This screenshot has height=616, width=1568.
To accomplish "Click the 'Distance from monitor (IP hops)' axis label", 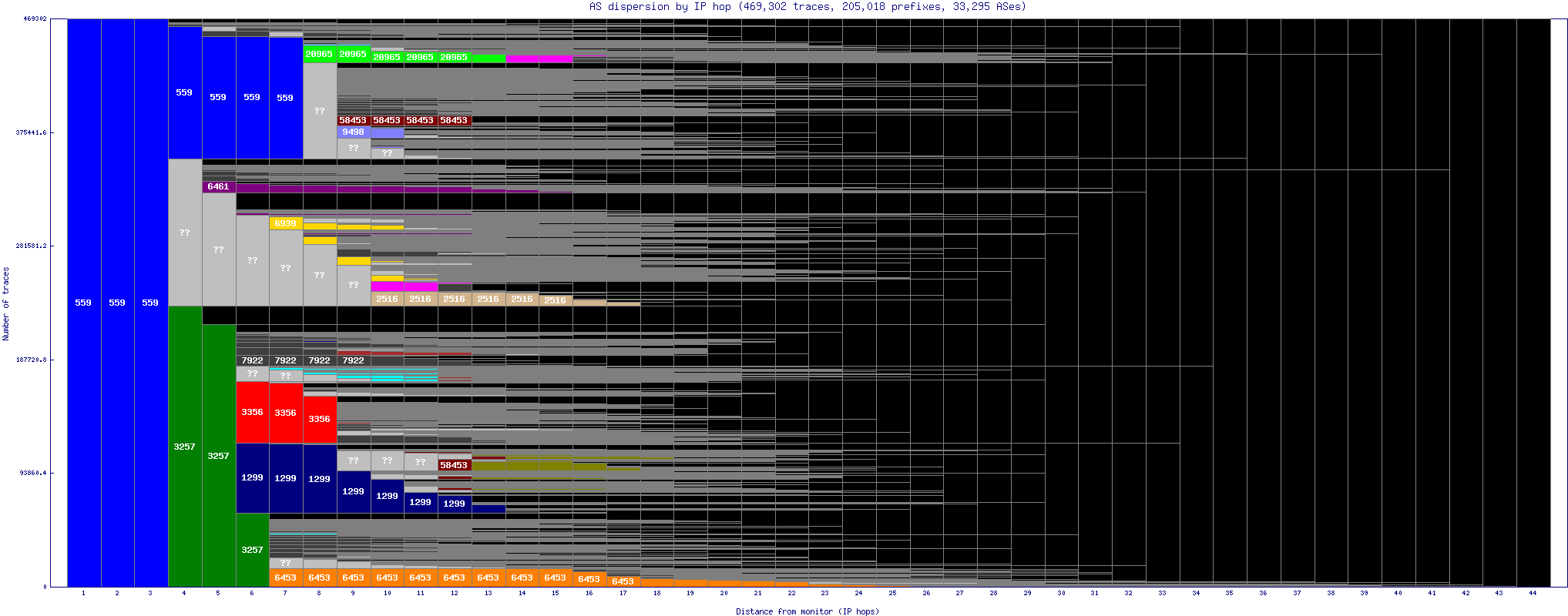I will (x=807, y=611).
